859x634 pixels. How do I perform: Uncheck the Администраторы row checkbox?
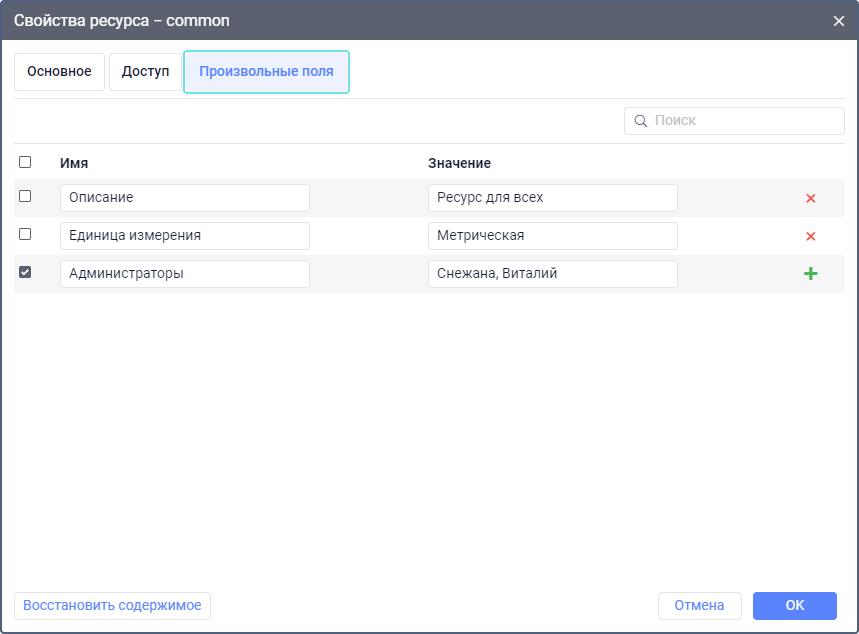pos(25,272)
